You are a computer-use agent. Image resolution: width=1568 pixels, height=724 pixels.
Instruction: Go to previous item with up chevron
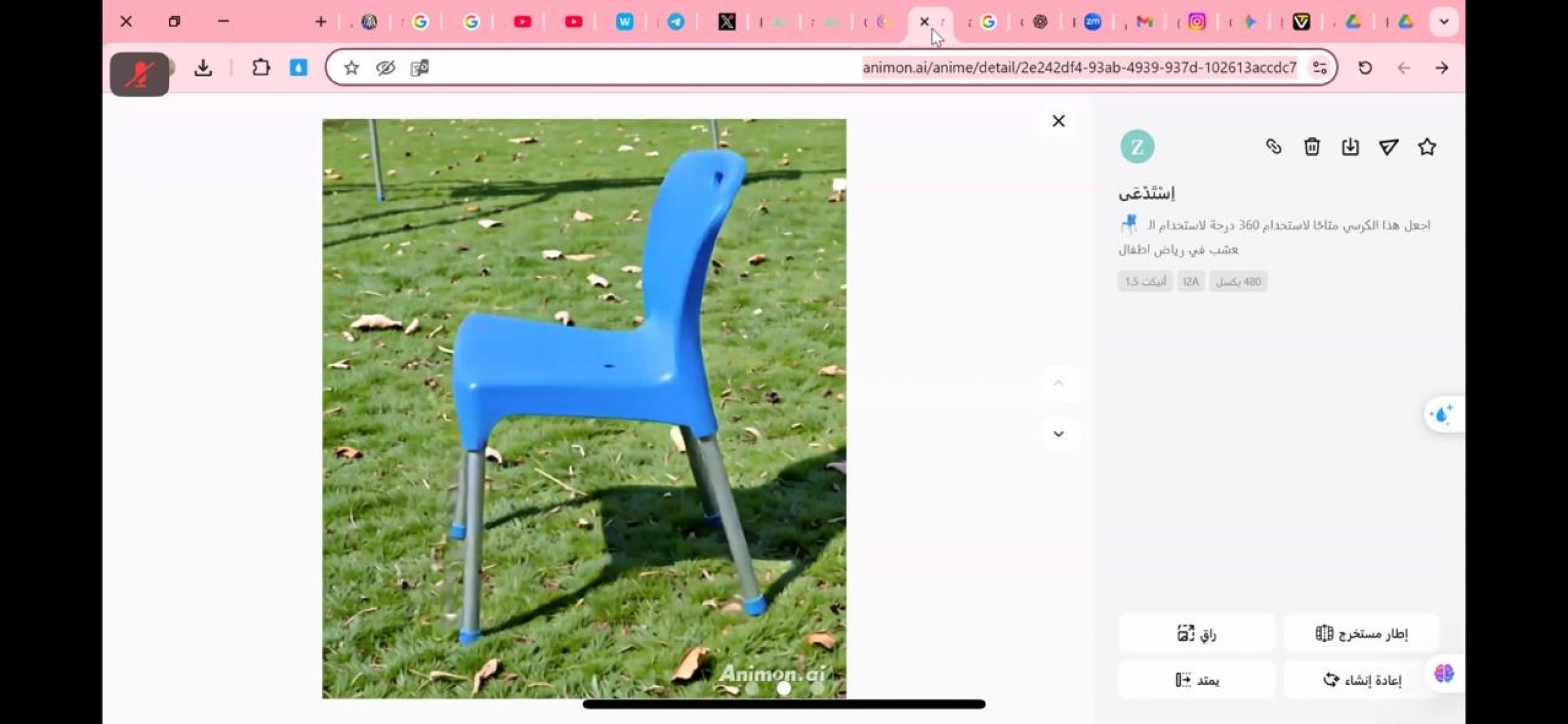1059,383
